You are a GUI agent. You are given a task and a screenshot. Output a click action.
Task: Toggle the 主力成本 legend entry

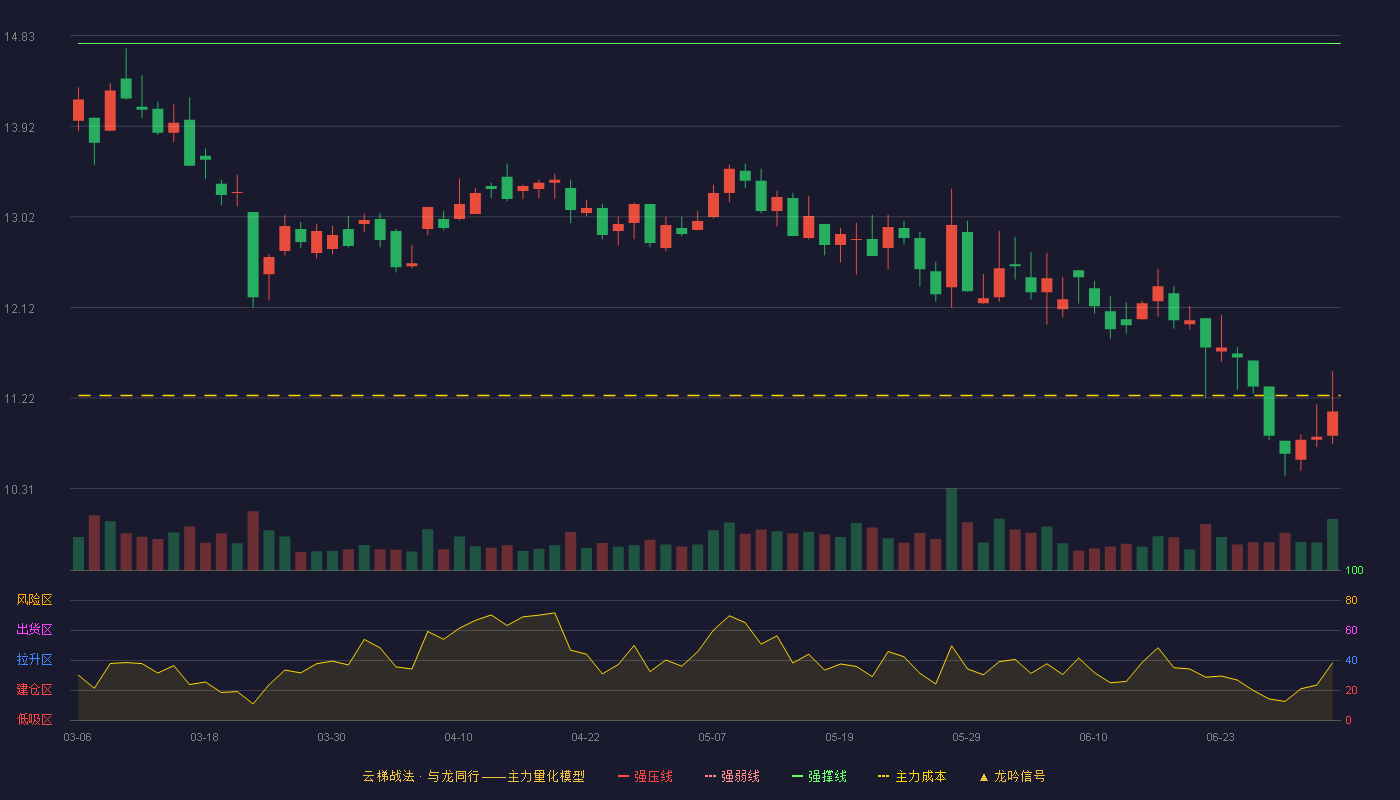(x=912, y=776)
